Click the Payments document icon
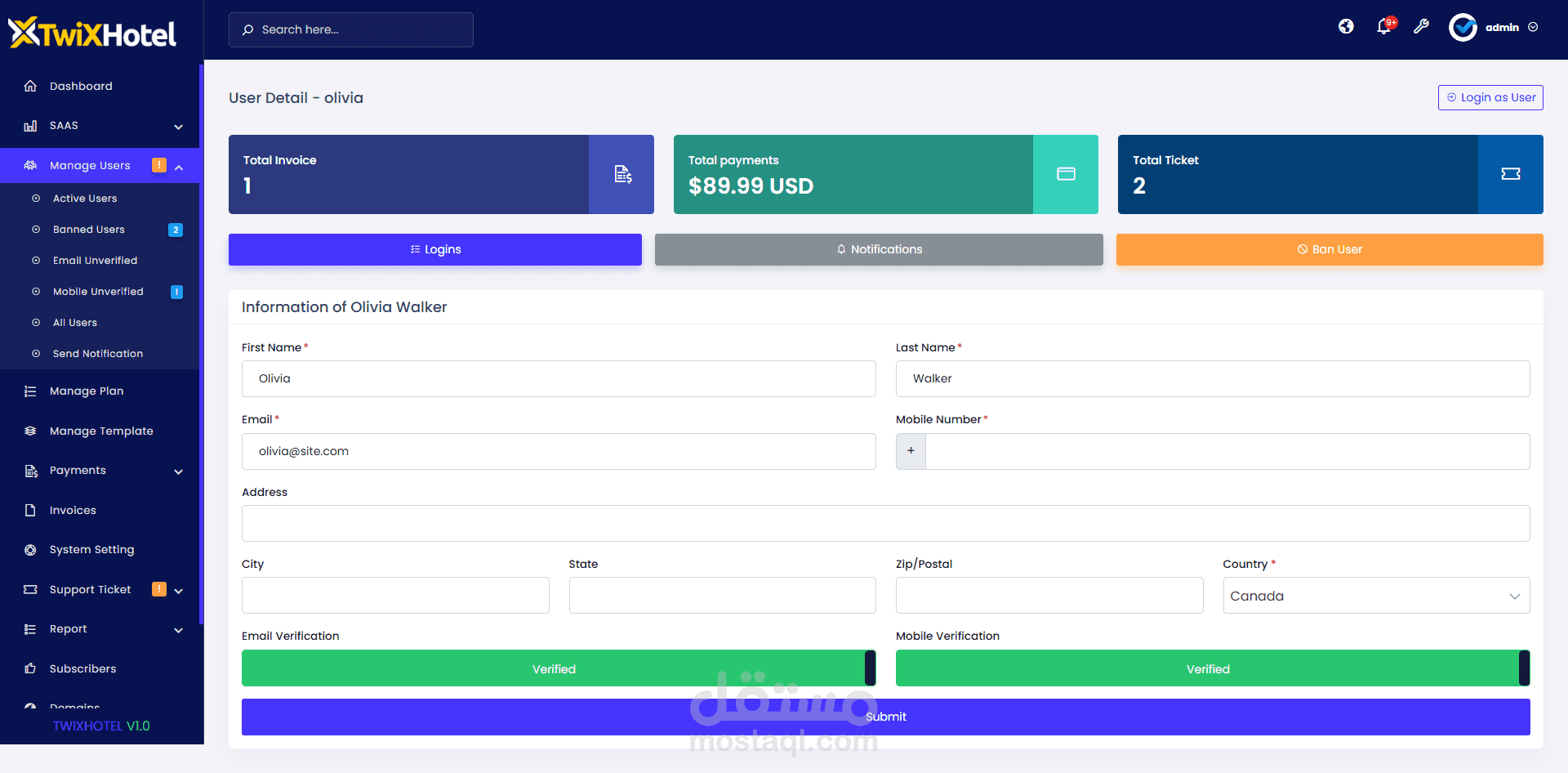 [30, 471]
